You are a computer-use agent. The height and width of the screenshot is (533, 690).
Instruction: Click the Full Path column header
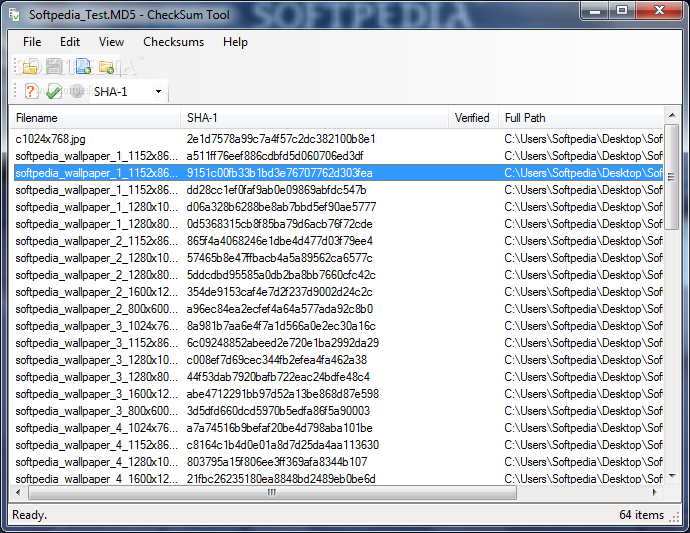[581, 118]
